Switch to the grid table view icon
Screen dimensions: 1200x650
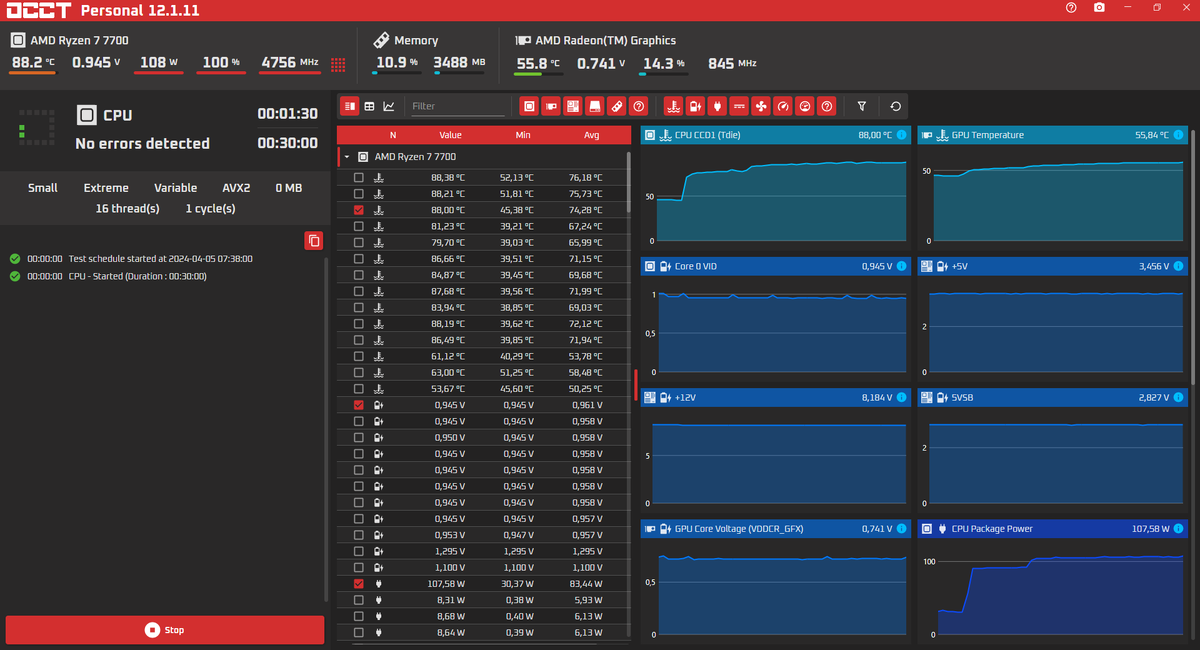369,106
